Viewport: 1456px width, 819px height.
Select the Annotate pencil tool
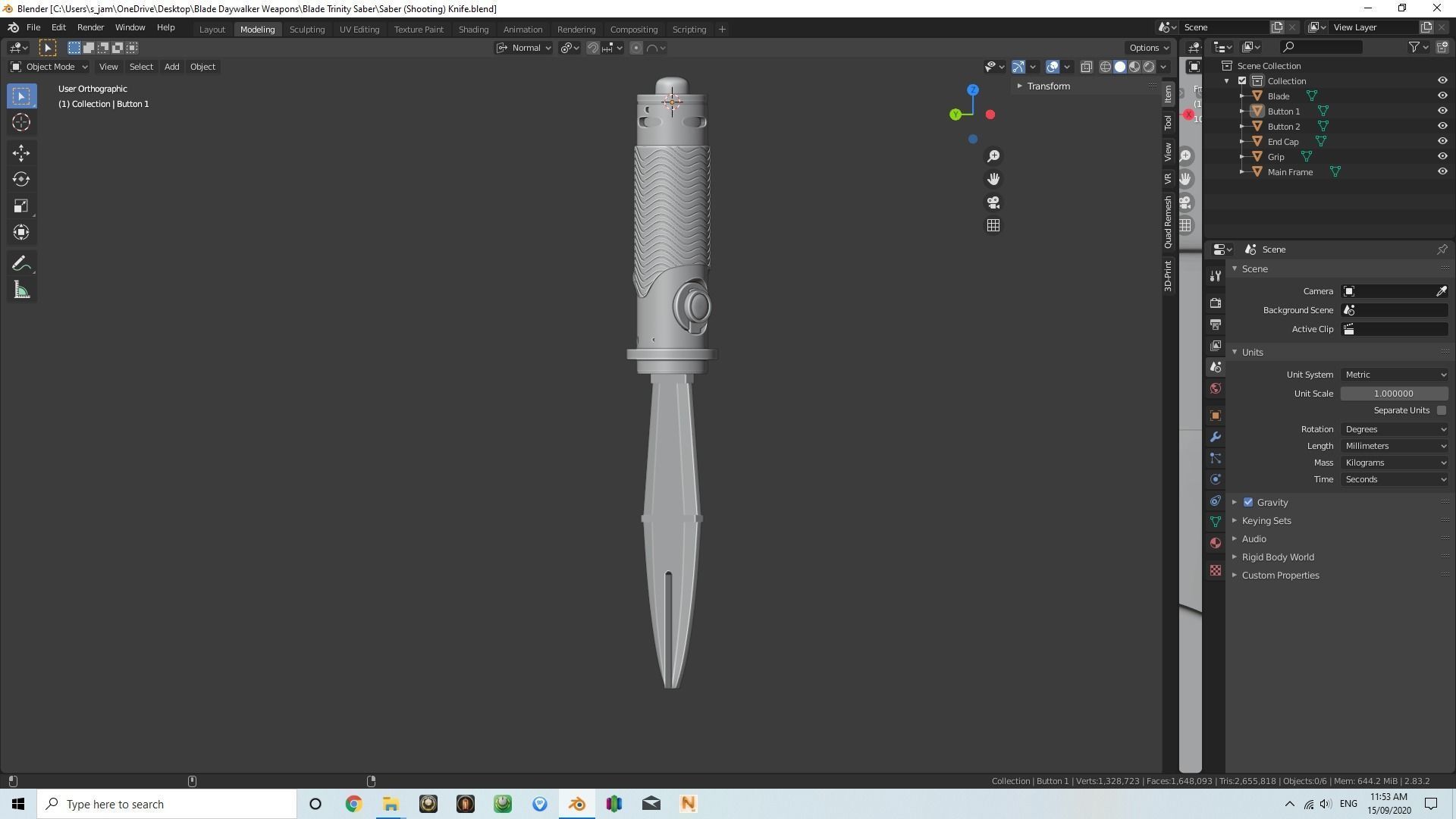click(x=21, y=264)
